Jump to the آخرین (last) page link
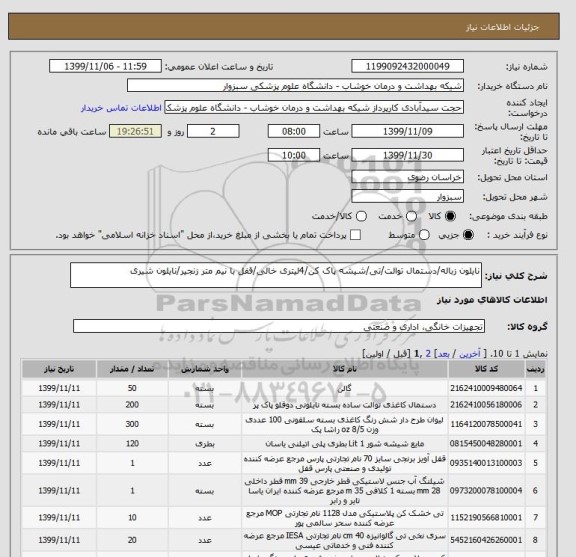Viewport: 576px width, 557px height. tap(470, 353)
